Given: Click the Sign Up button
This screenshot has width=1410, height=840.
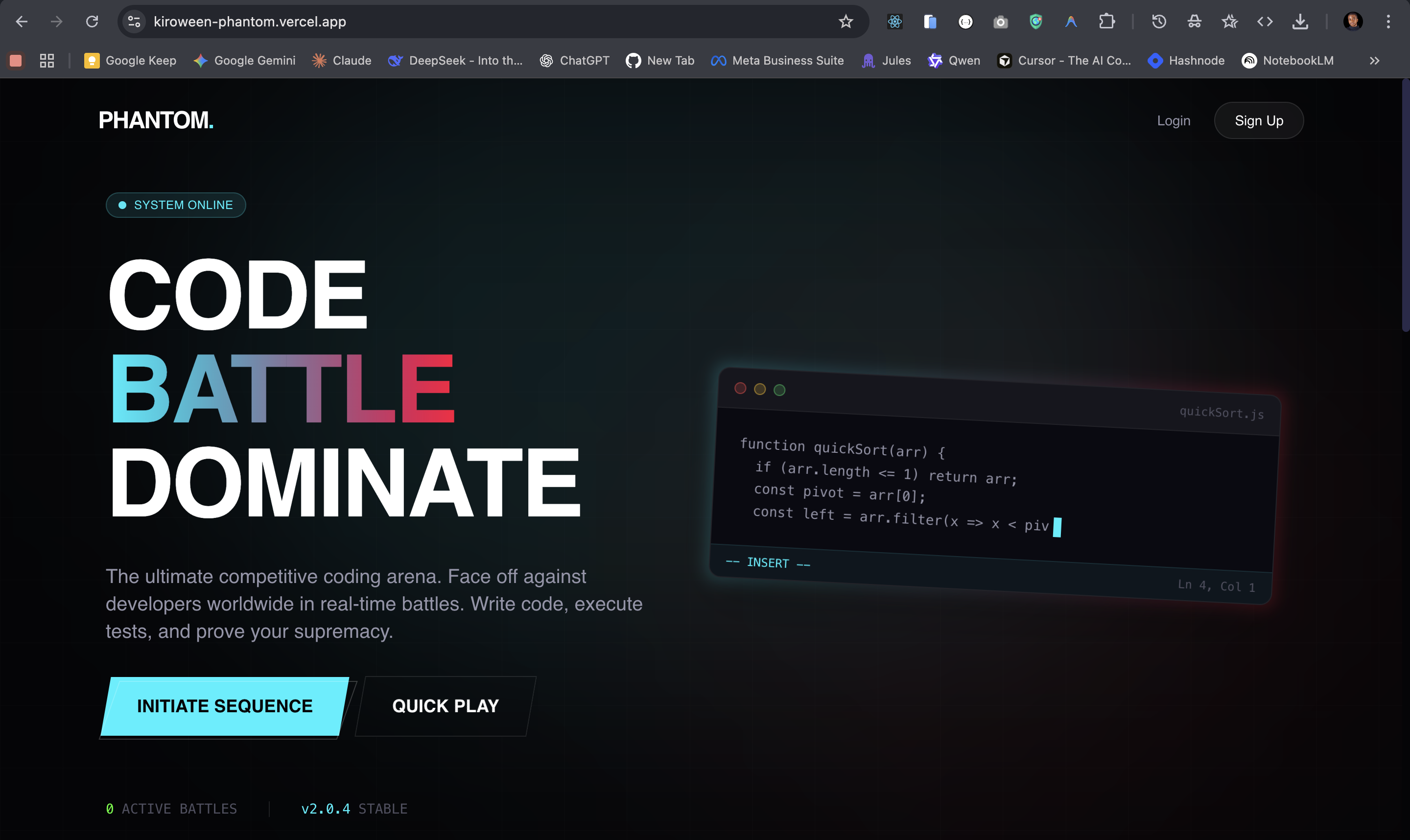Looking at the screenshot, I should (x=1258, y=120).
